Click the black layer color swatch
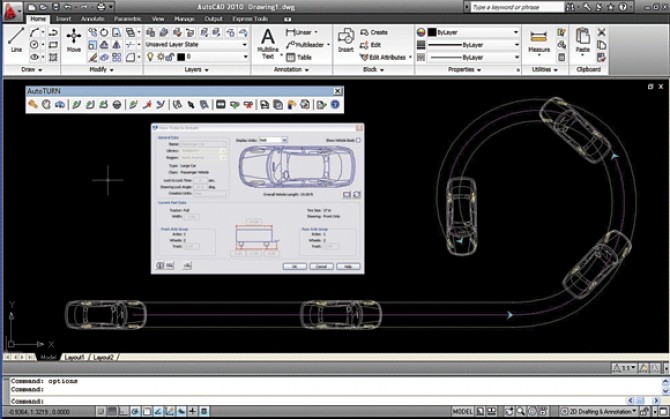 (x=181, y=57)
